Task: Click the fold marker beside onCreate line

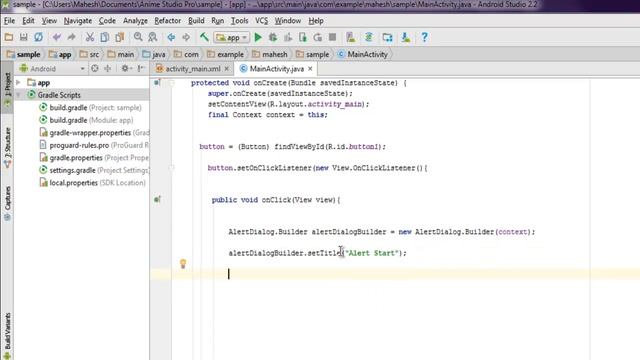Action: pyautogui.click(x=172, y=83)
